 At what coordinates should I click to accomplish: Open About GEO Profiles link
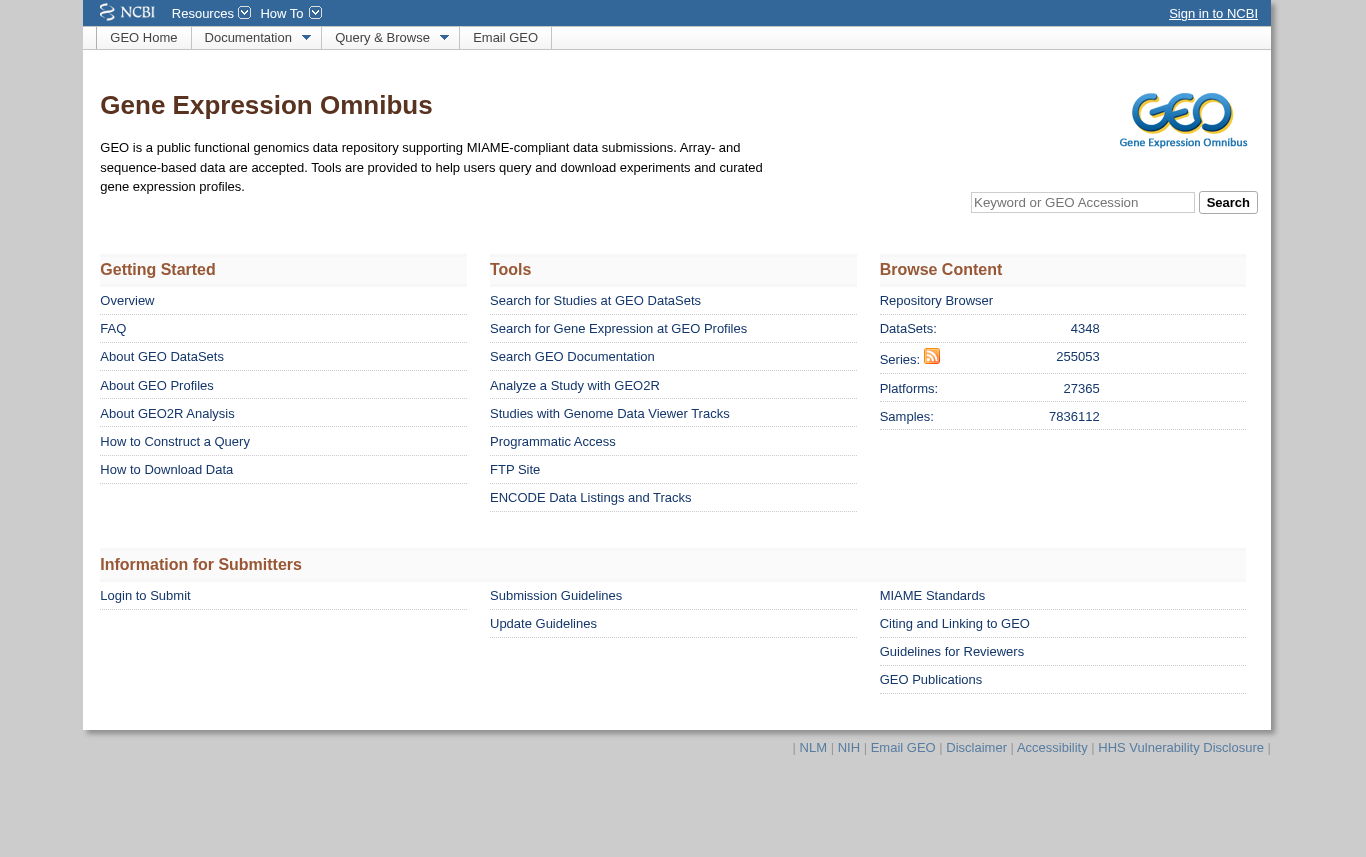point(157,386)
